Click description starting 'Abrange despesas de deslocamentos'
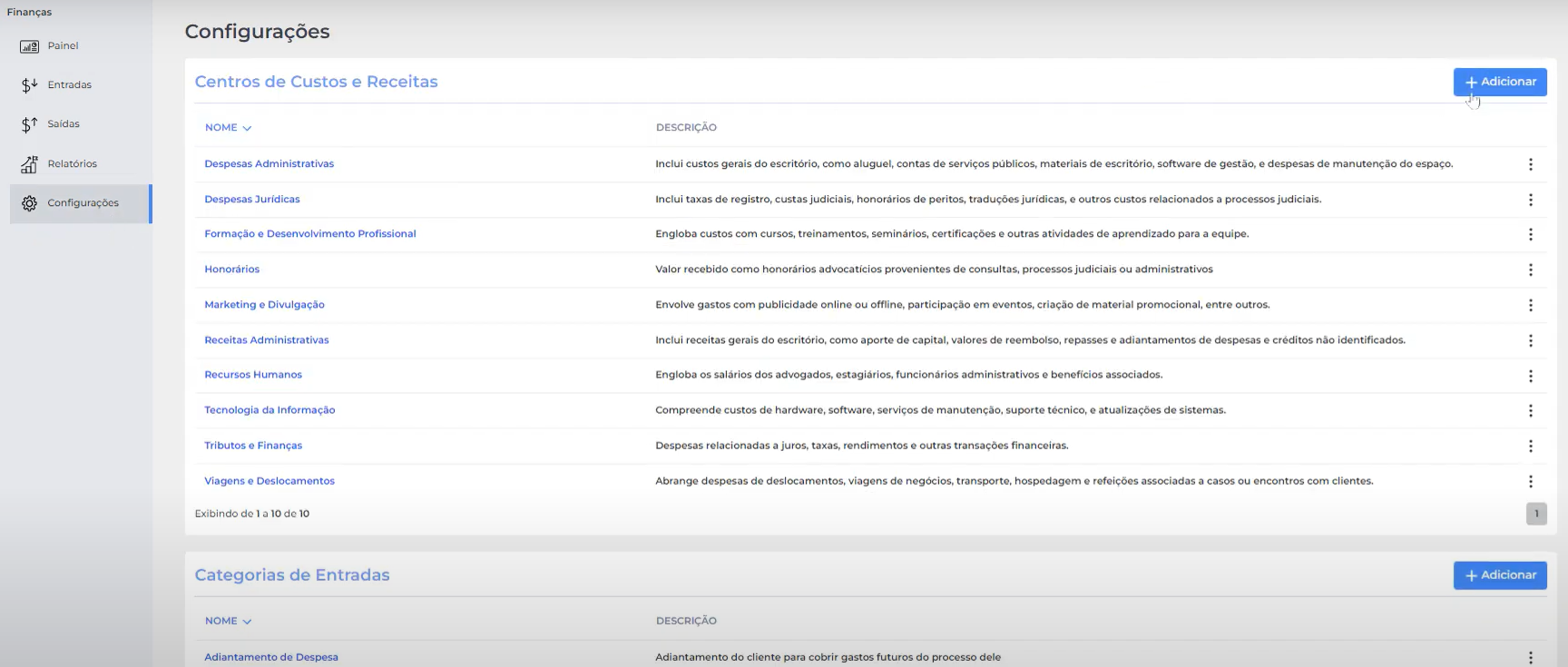This screenshot has height=667, width=1568. tap(1014, 481)
